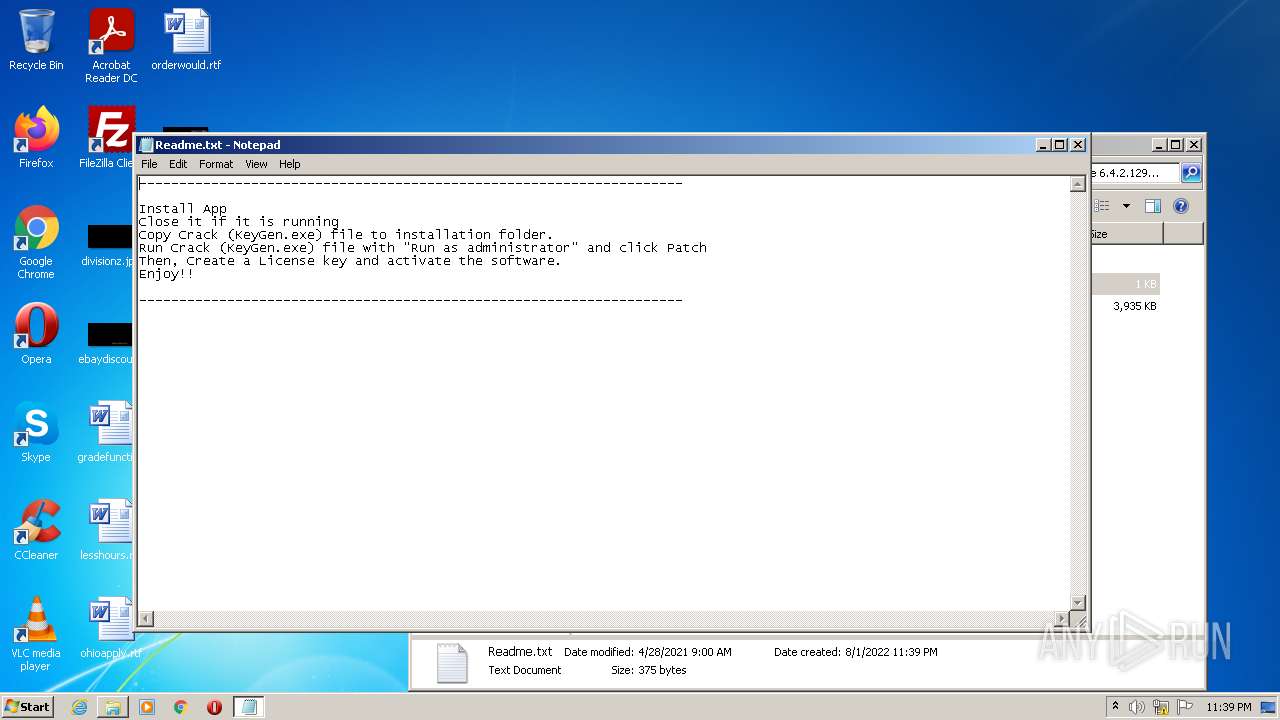This screenshot has width=1280, height=720.
Task: Open the Help menu in Notepad
Action: click(290, 164)
